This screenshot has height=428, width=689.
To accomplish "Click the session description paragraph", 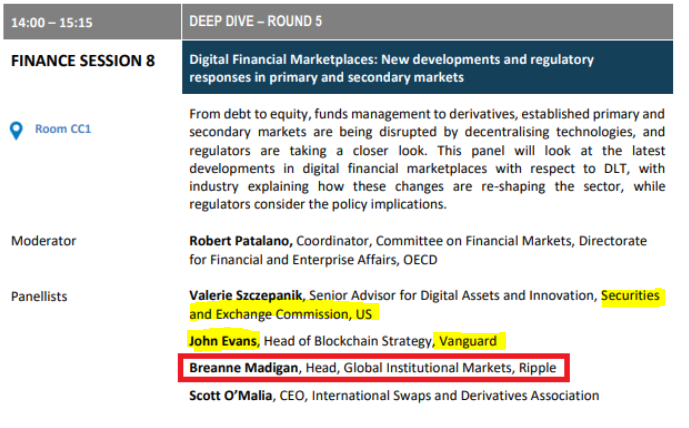I will click(427, 158).
